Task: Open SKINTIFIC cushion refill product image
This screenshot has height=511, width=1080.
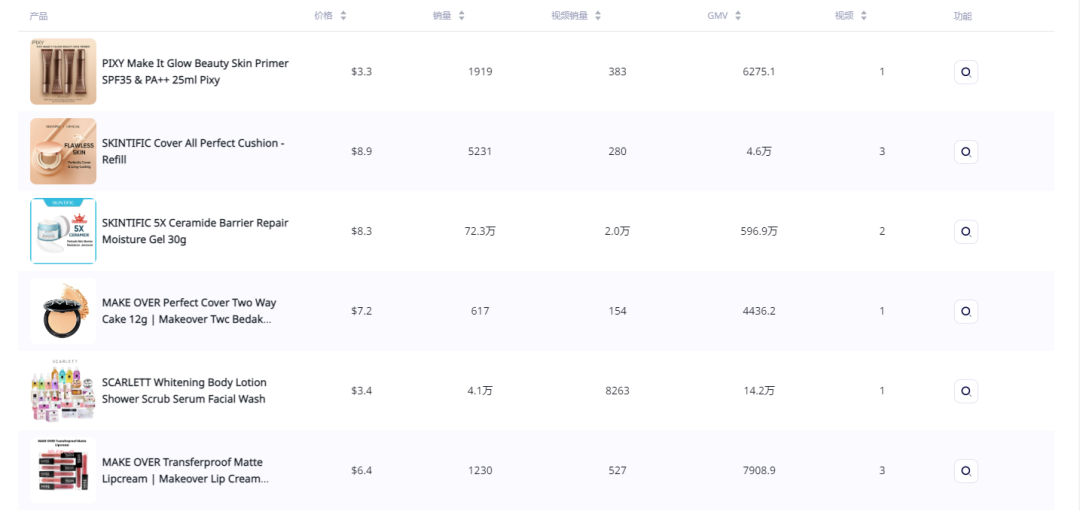Action: 63,152
